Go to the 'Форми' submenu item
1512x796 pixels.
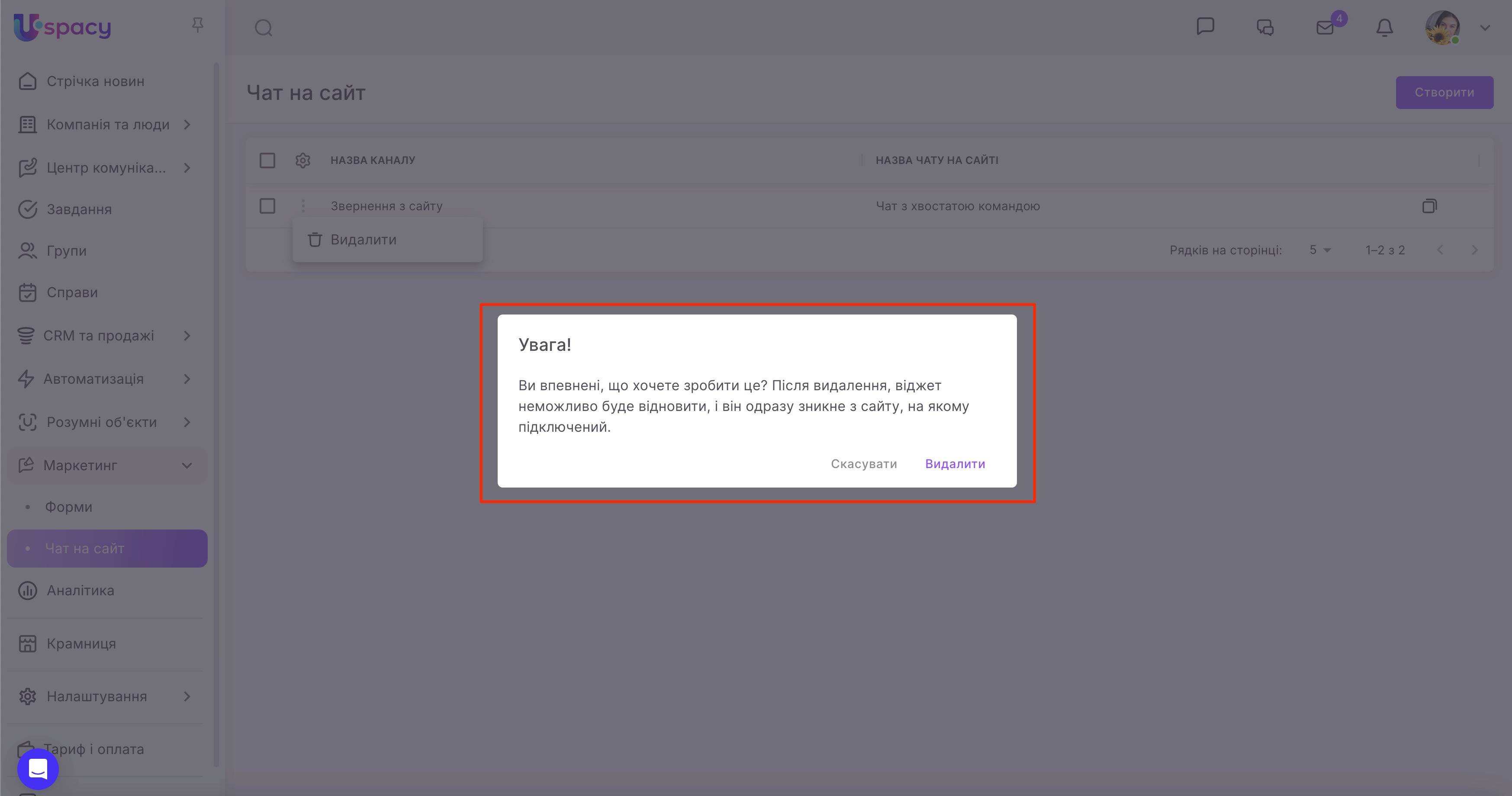(x=69, y=507)
